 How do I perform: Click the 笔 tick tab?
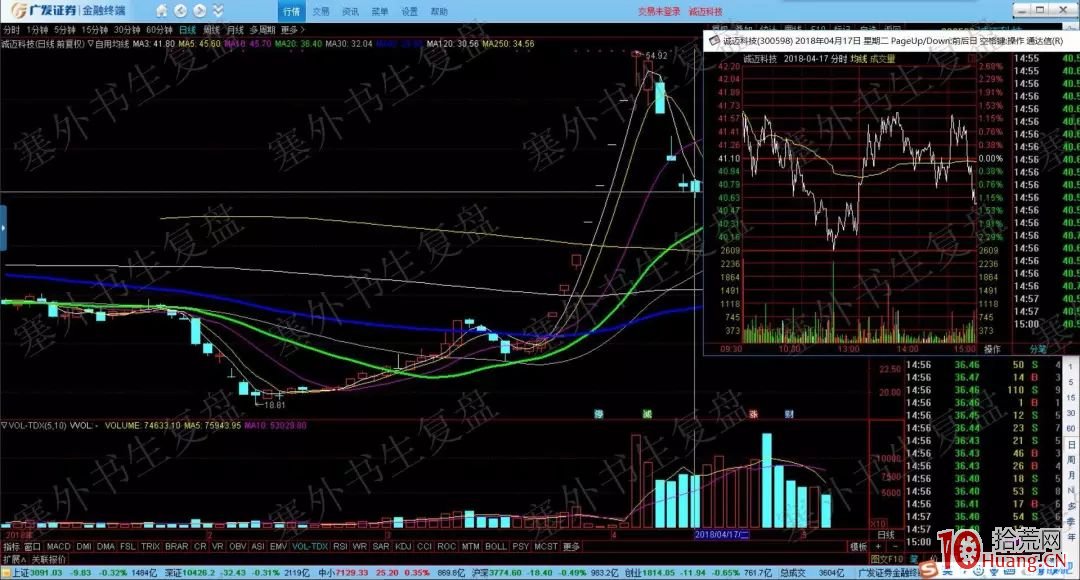tap(914, 559)
